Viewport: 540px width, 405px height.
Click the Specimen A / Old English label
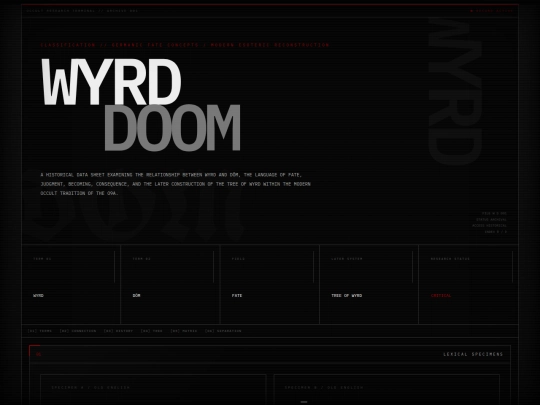[91, 387]
